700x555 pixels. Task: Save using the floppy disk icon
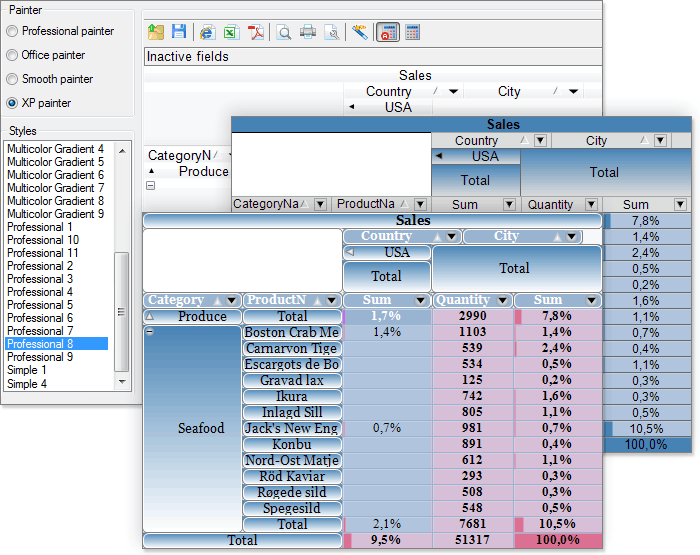179,32
